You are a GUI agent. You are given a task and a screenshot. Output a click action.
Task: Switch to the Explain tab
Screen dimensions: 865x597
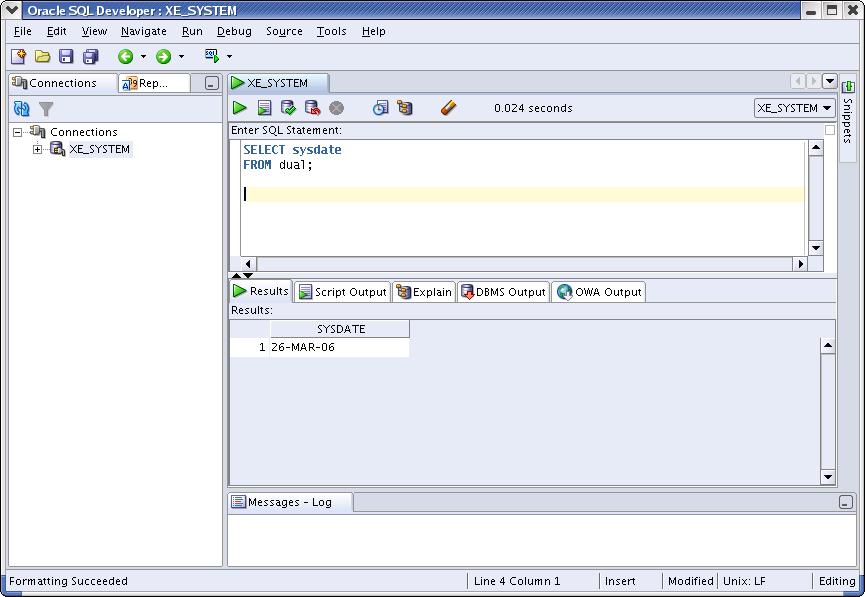(424, 292)
